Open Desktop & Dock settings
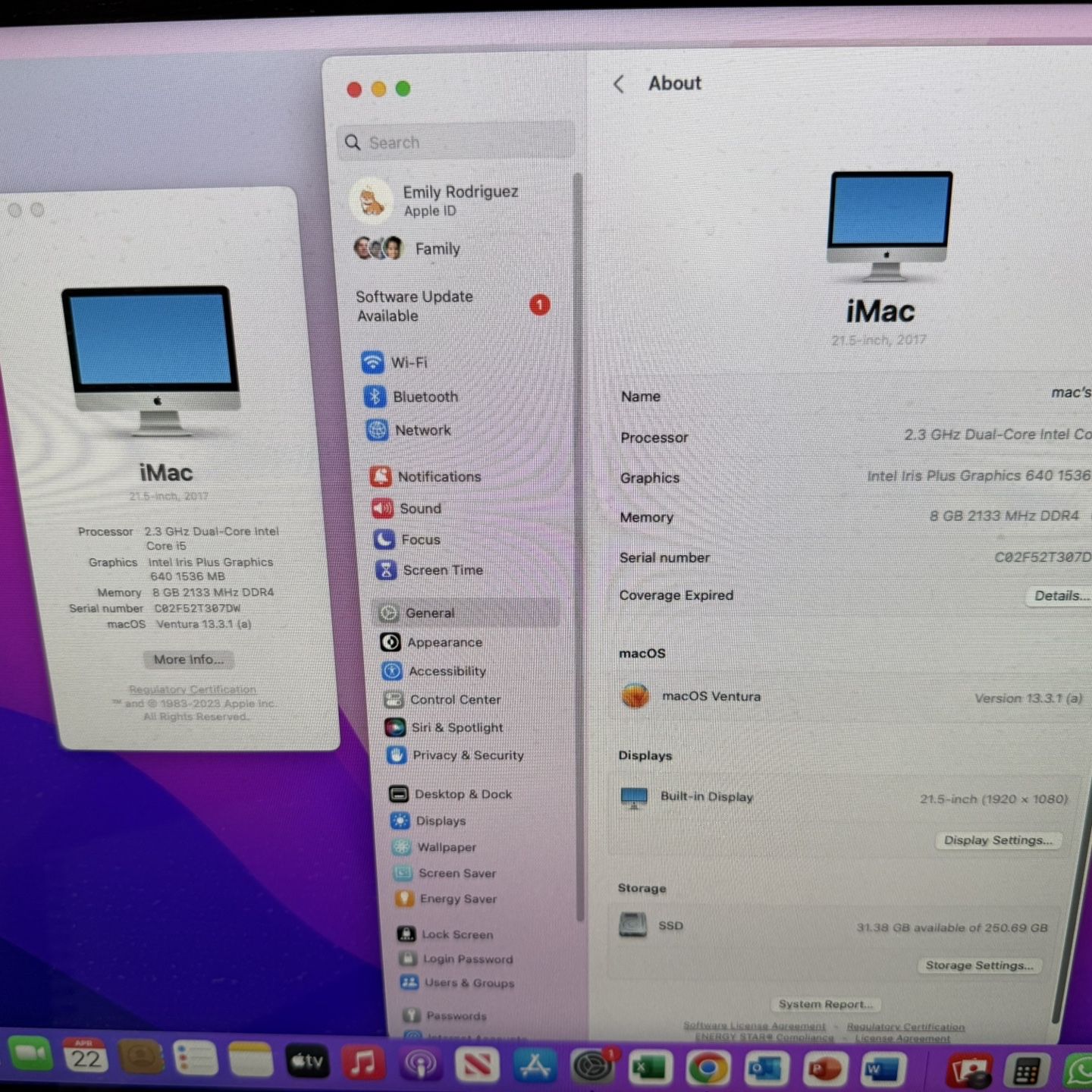1092x1092 pixels. click(450, 794)
